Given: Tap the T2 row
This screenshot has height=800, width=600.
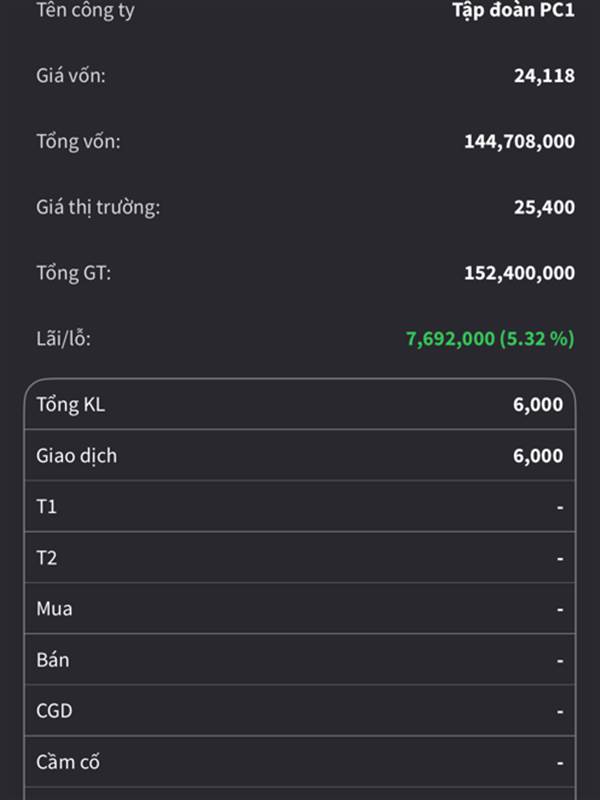Looking at the screenshot, I should [x=300, y=558].
